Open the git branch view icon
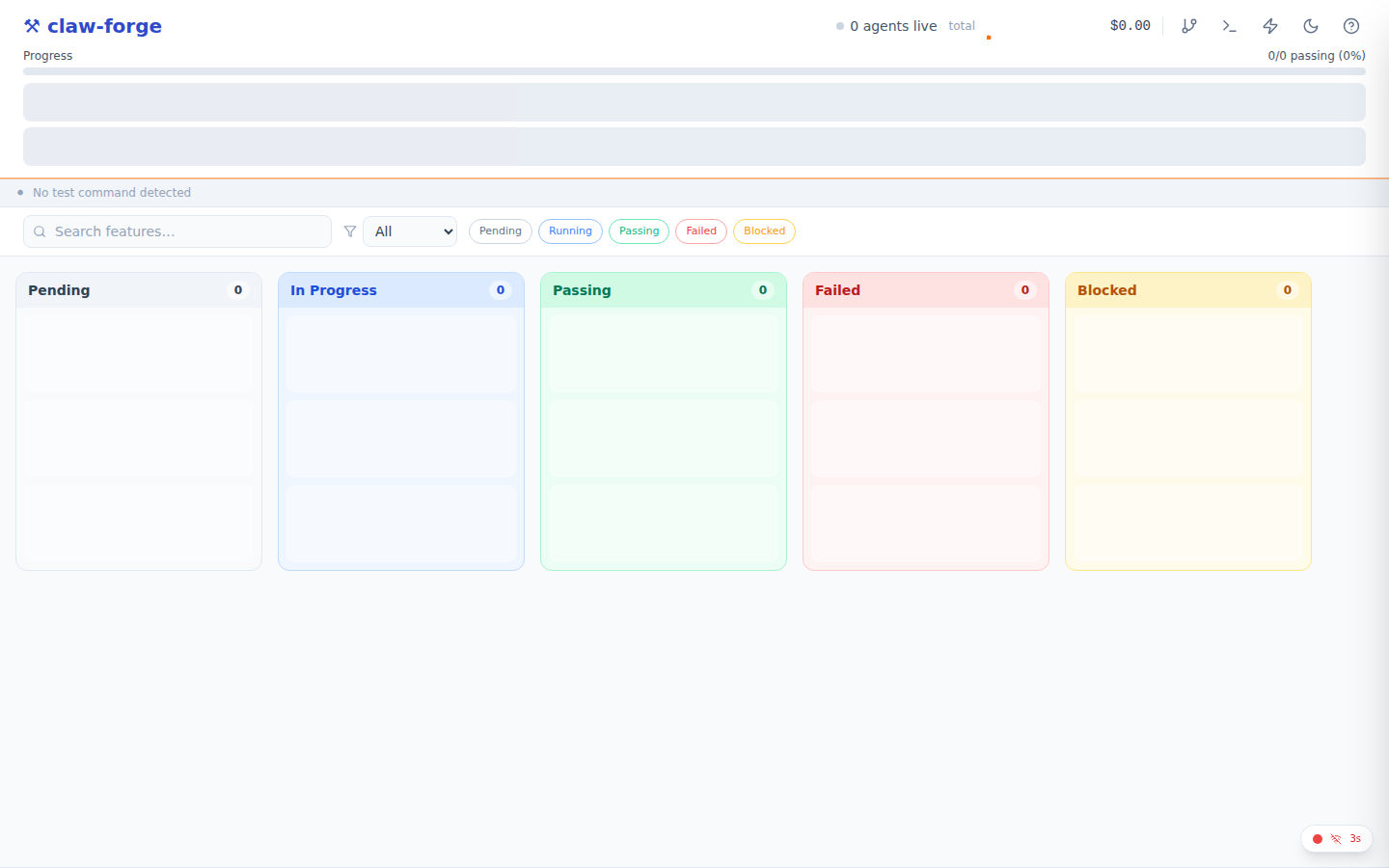The height and width of the screenshot is (868, 1389). click(x=1189, y=26)
